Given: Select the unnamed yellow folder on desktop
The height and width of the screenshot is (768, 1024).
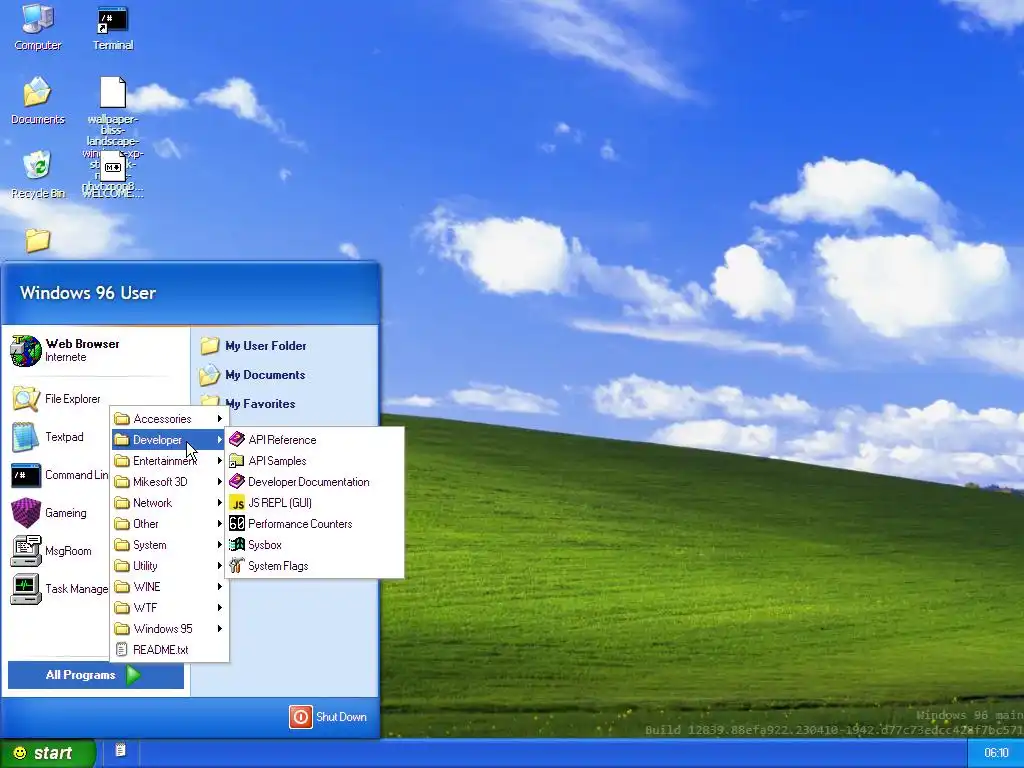Looking at the screenshot, I should coord(38,240).
